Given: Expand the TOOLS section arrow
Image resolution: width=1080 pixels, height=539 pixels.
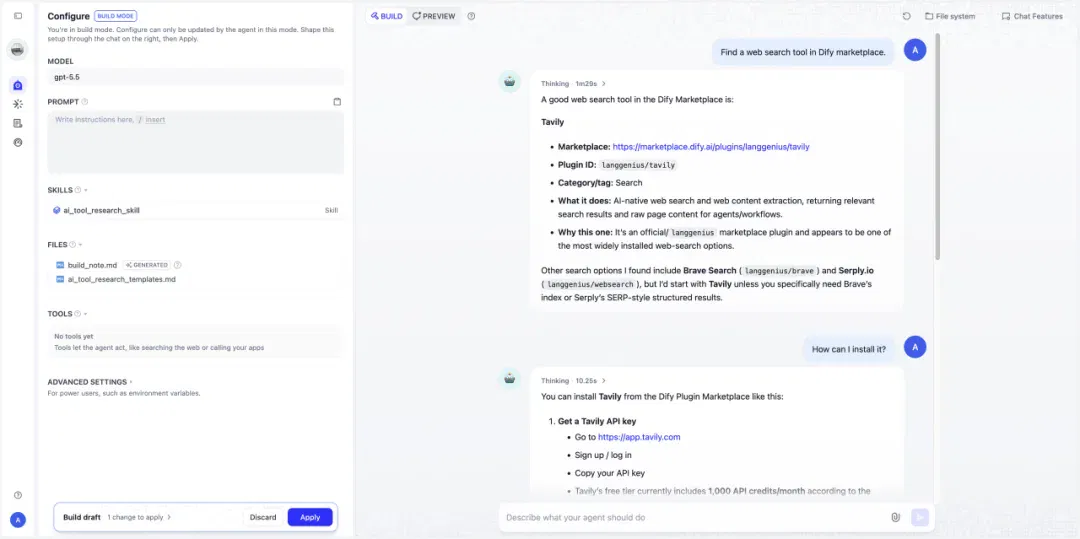Looking at the screenshot, I should tap(85, 314).
